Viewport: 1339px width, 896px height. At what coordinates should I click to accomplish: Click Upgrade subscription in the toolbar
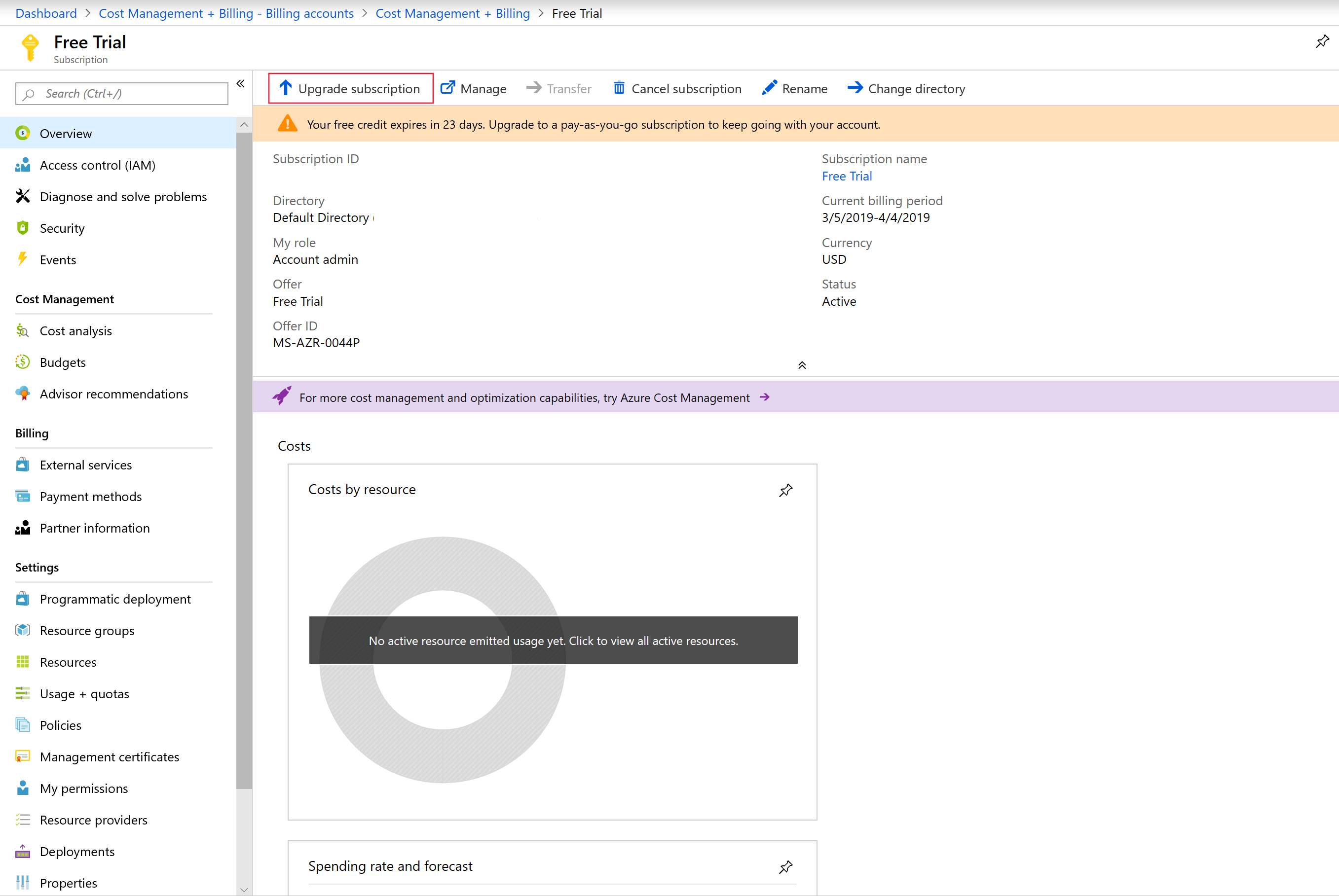point(350,88)
